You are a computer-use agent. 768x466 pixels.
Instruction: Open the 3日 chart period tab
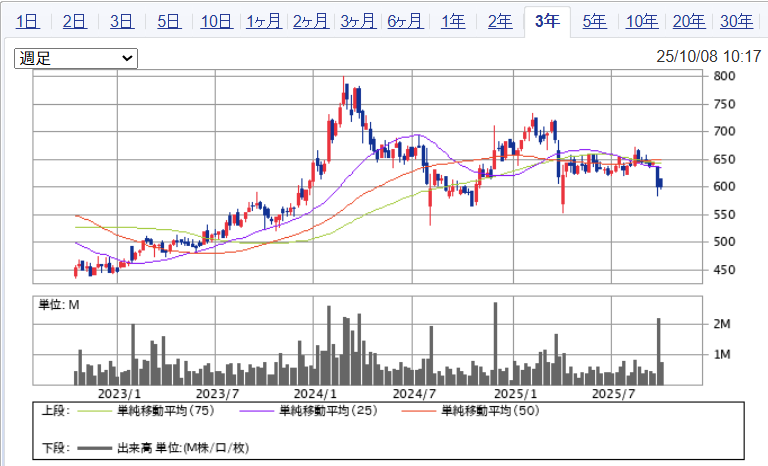click(122, 21)
